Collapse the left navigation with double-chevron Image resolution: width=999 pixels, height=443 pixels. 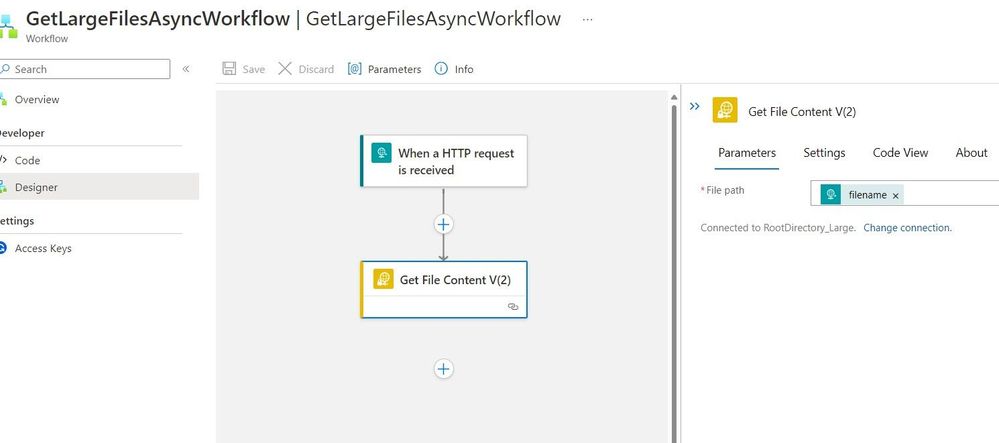tap(186, 69)
